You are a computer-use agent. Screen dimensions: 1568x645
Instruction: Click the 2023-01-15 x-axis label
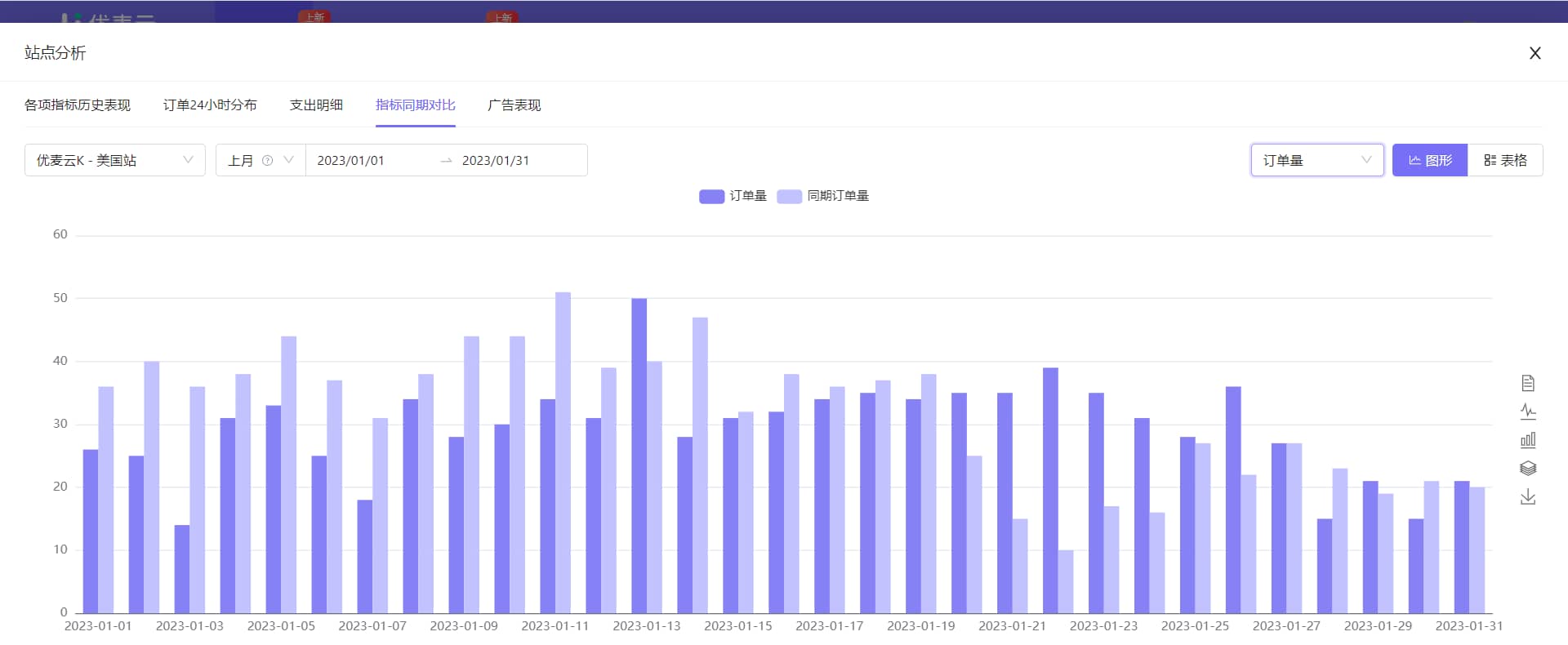click(738, 626)
